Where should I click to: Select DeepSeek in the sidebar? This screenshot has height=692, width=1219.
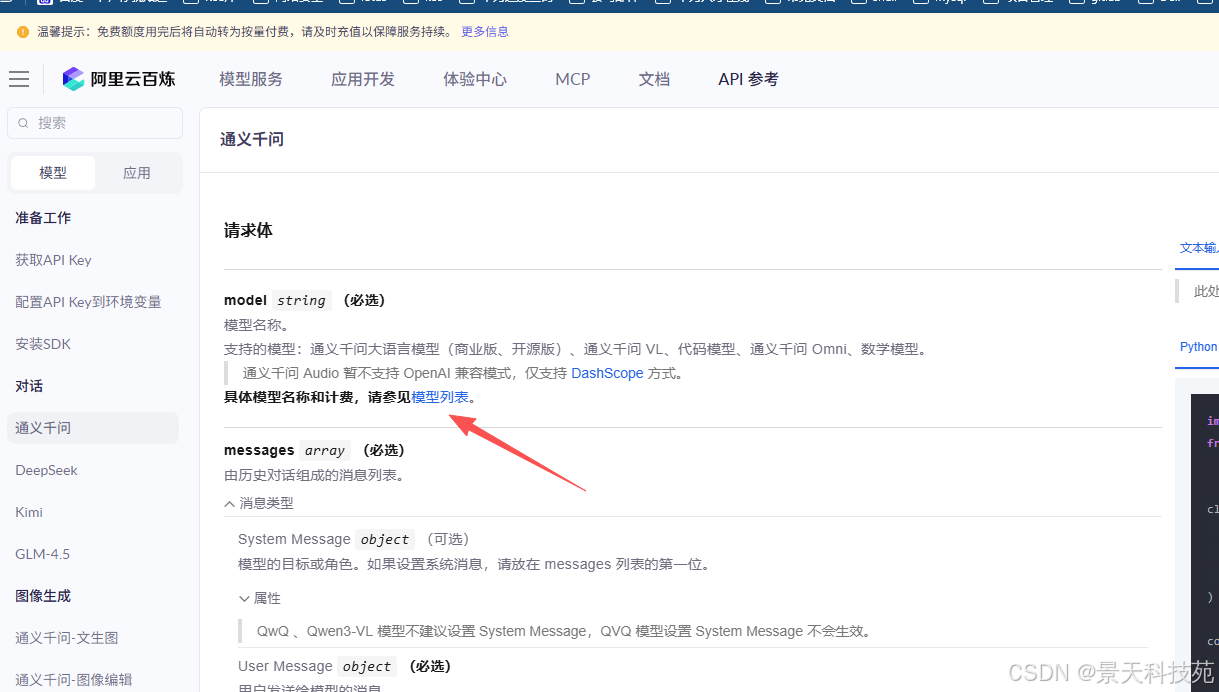point(46,470)
